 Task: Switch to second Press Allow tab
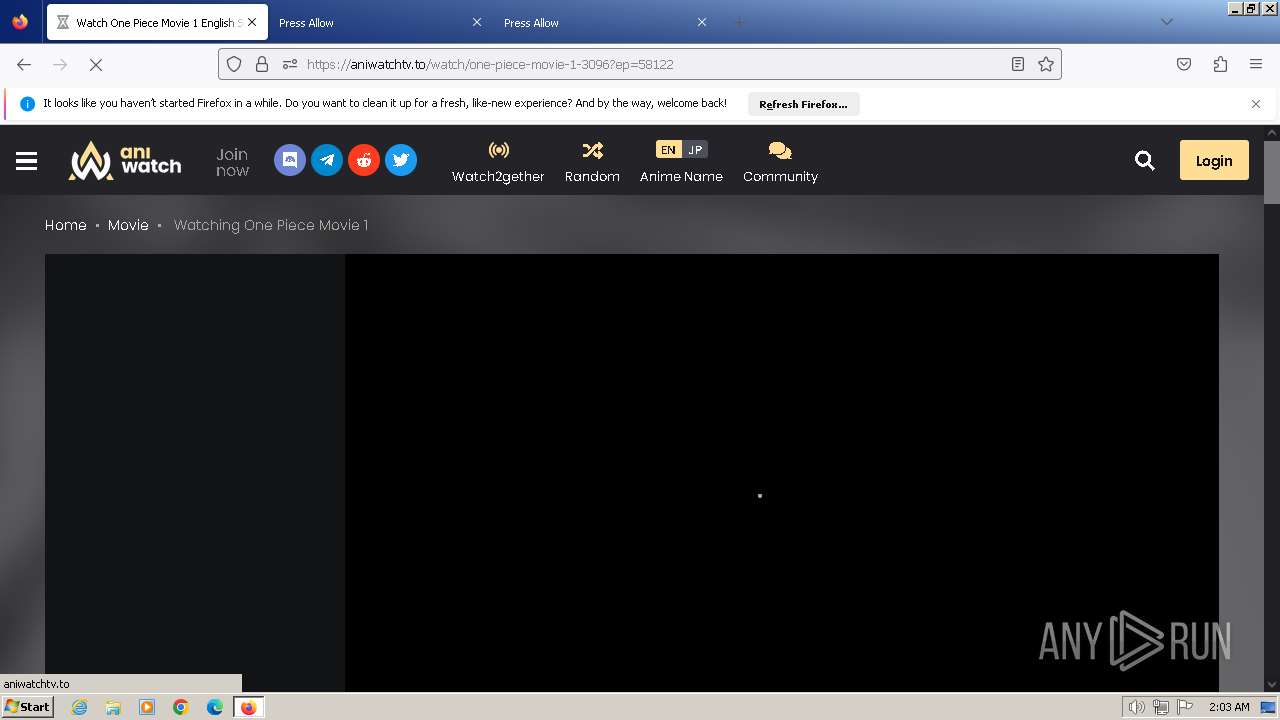(x=606, y=22)
